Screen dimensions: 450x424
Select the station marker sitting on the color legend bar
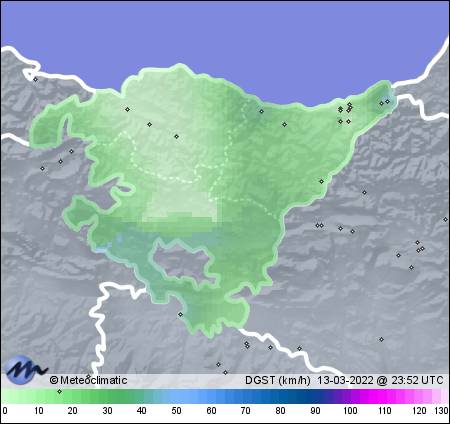(x=60, y=391)
